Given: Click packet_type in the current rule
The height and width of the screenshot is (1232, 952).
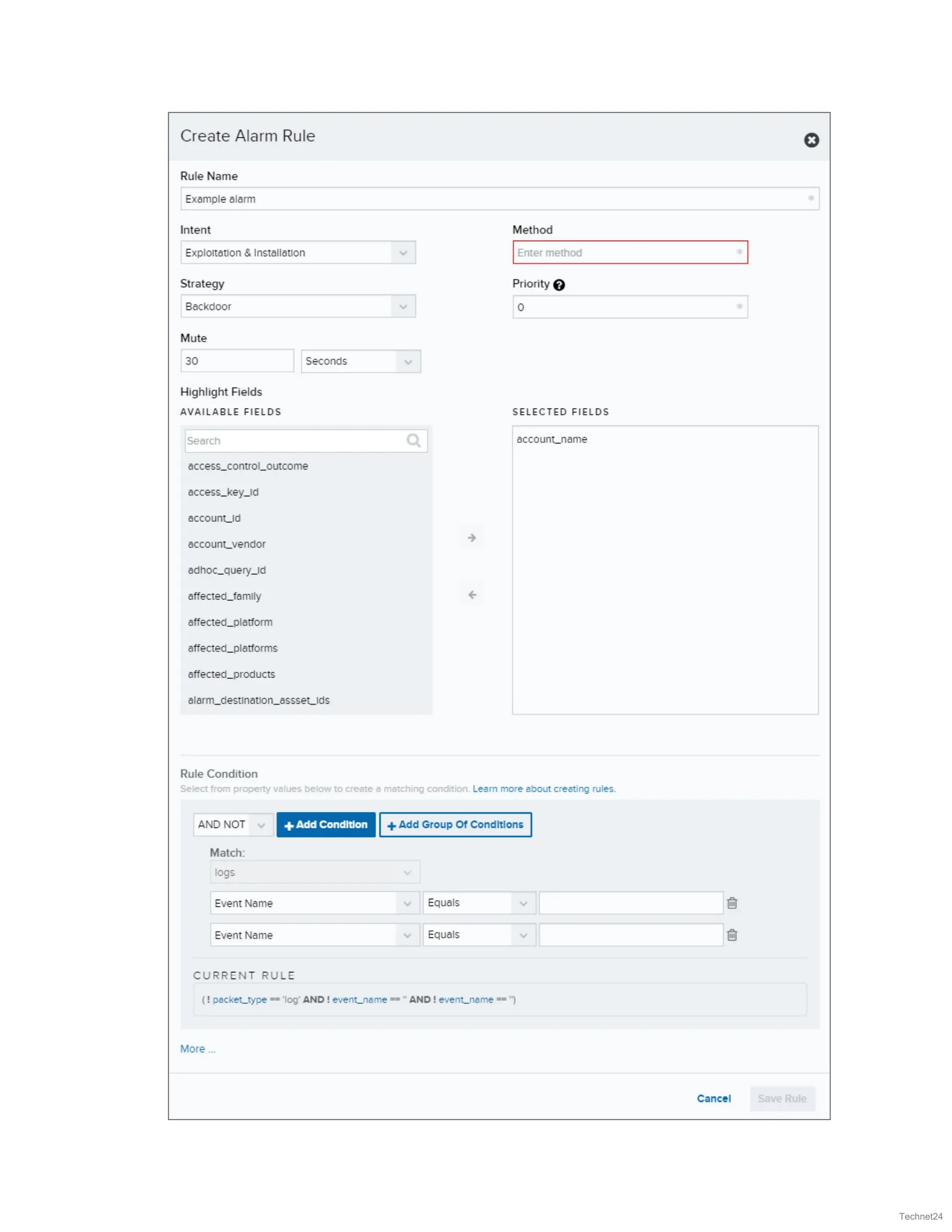Looking at the screenshot, I should (x=240, y=1000).
